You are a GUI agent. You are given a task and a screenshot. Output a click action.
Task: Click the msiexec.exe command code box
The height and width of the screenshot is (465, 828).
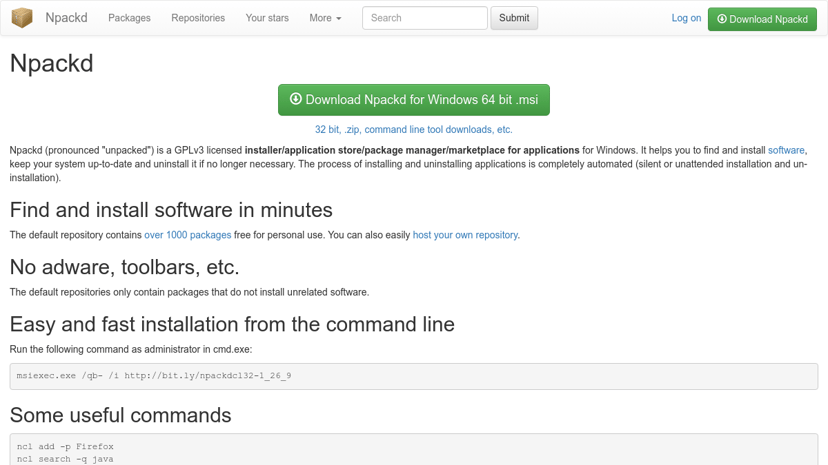click(413, 376)
